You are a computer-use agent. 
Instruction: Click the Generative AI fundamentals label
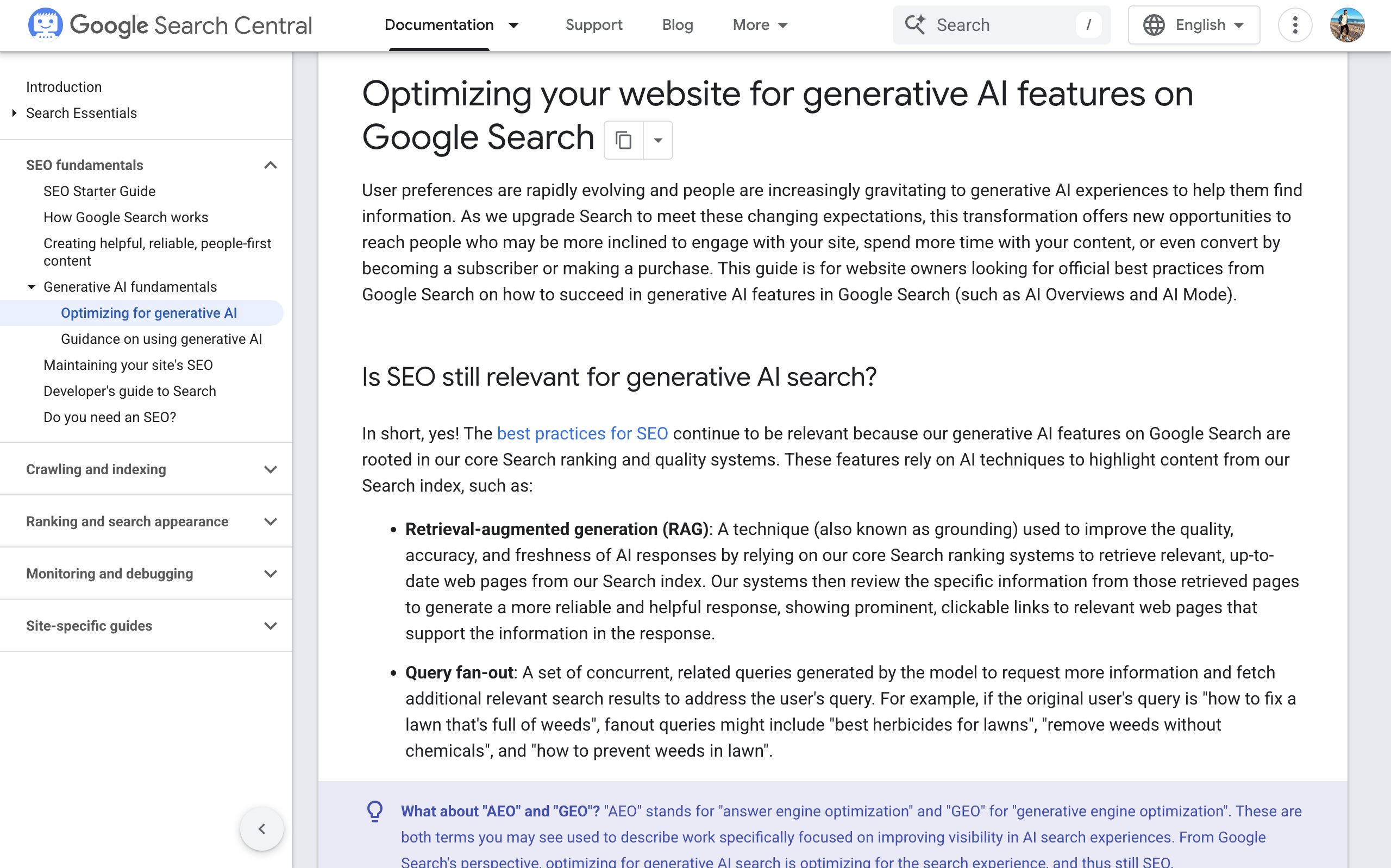130,287
